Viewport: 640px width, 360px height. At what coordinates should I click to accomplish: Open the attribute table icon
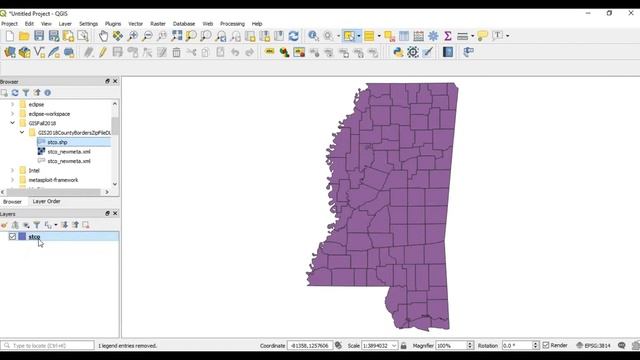[x=404, y=36]
